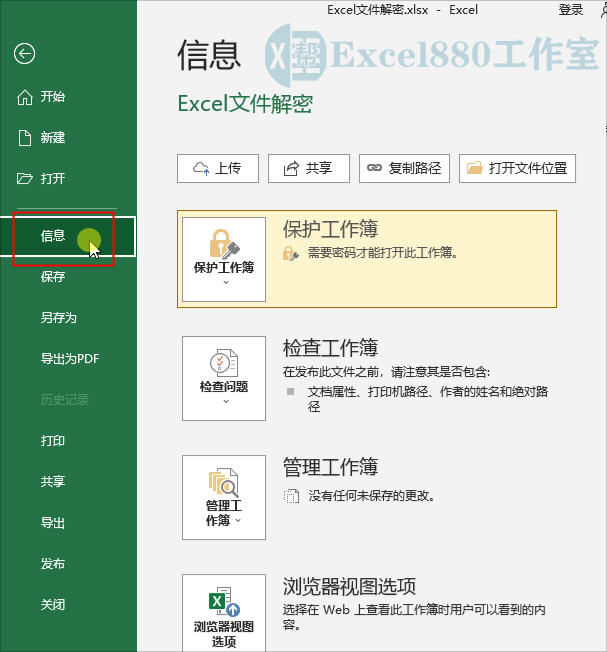
Task: Click the 保护工作簿 section heading
Action: pos(330,229)
